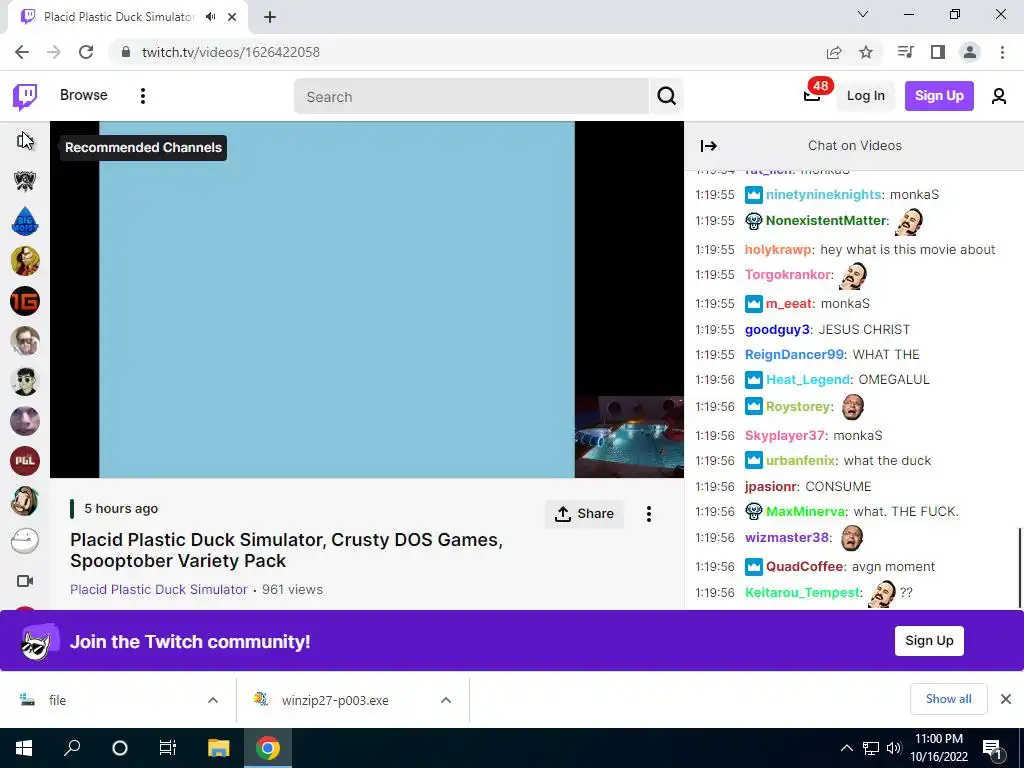
Task: Open volume control in system tray
Action: (x=894, y=748)
